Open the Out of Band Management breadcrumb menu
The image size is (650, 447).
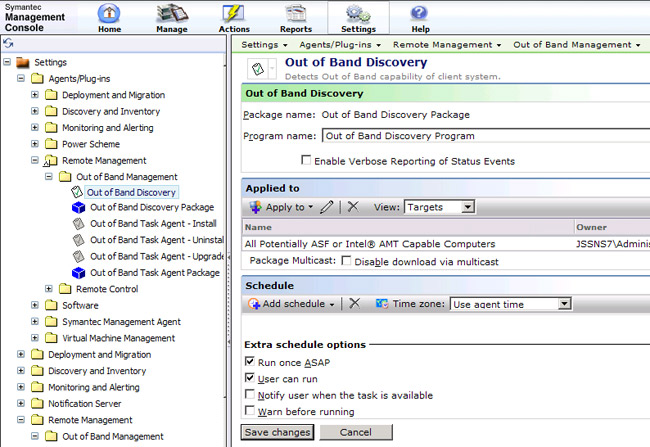tap(577, 44)
